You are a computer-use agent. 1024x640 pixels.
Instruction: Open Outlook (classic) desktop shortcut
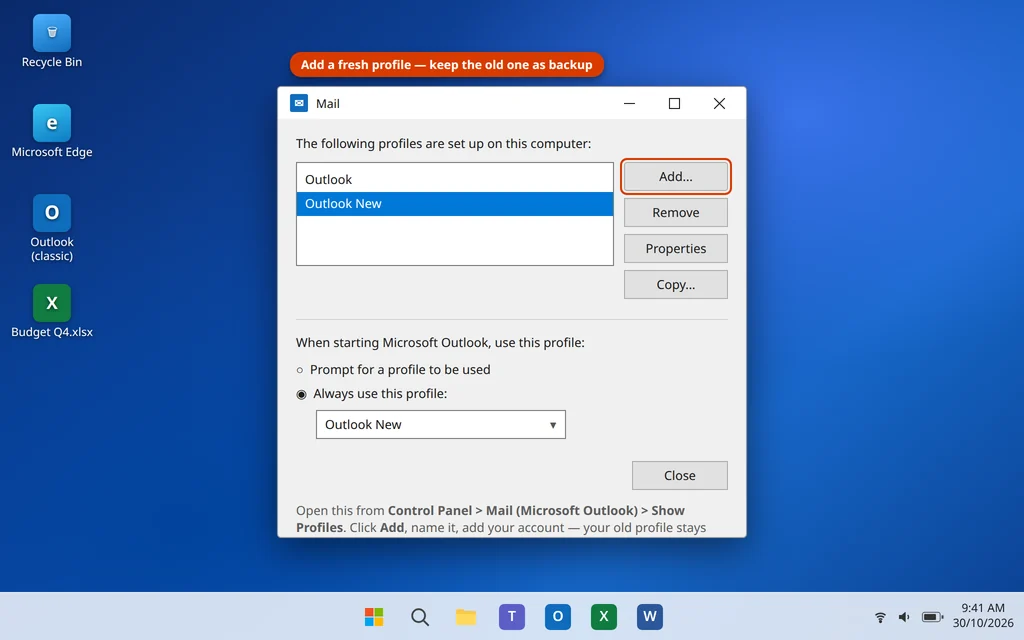pyautogui.click(x=52, y=228)
